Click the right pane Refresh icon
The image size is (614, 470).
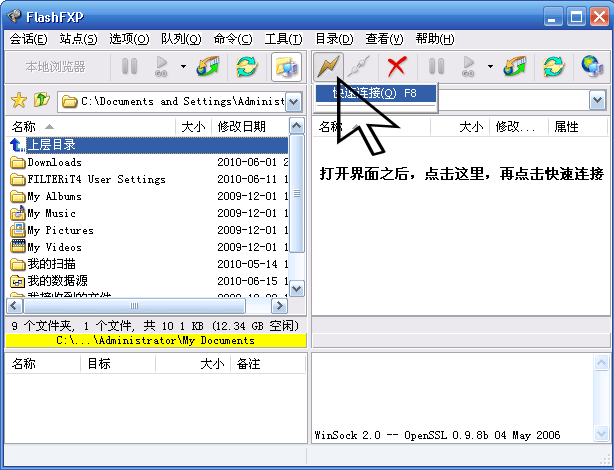(x=554, y=66)
